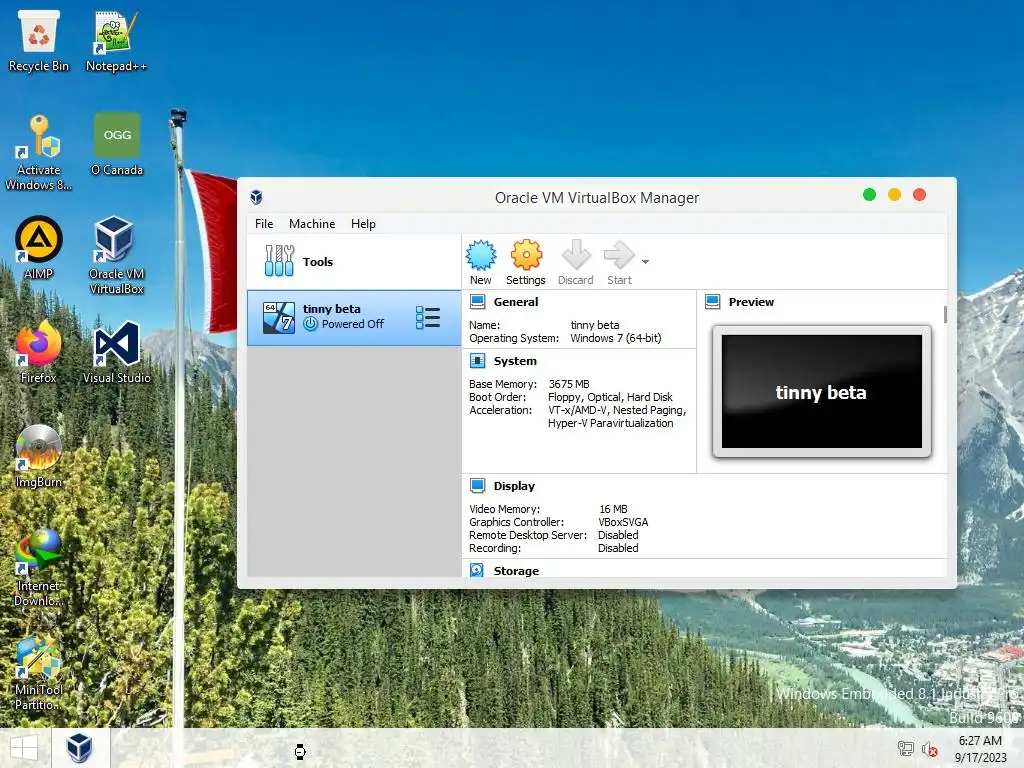The image size is (1024, 768).
Task: Click the VirtualBox title bar cube icon
Action: click(257, 197)
